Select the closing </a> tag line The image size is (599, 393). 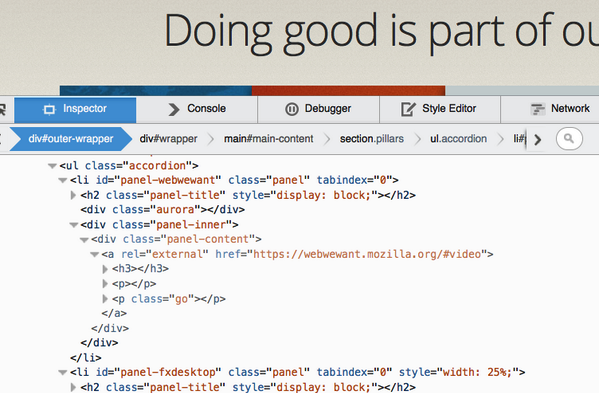114,314
